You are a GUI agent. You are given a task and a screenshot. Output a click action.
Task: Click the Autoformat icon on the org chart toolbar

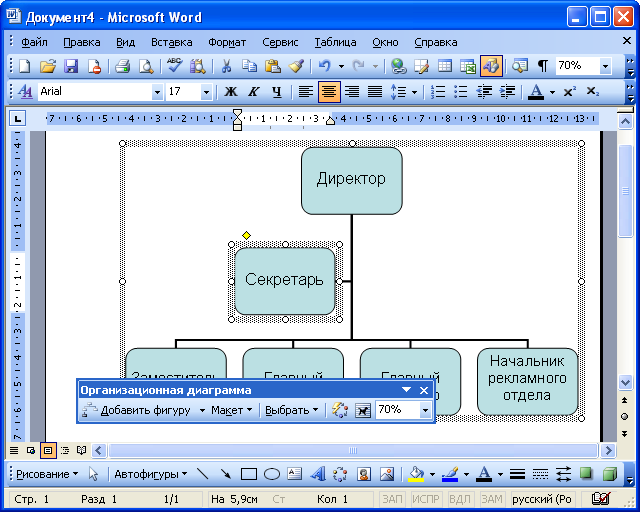click(x=340, y=410)
